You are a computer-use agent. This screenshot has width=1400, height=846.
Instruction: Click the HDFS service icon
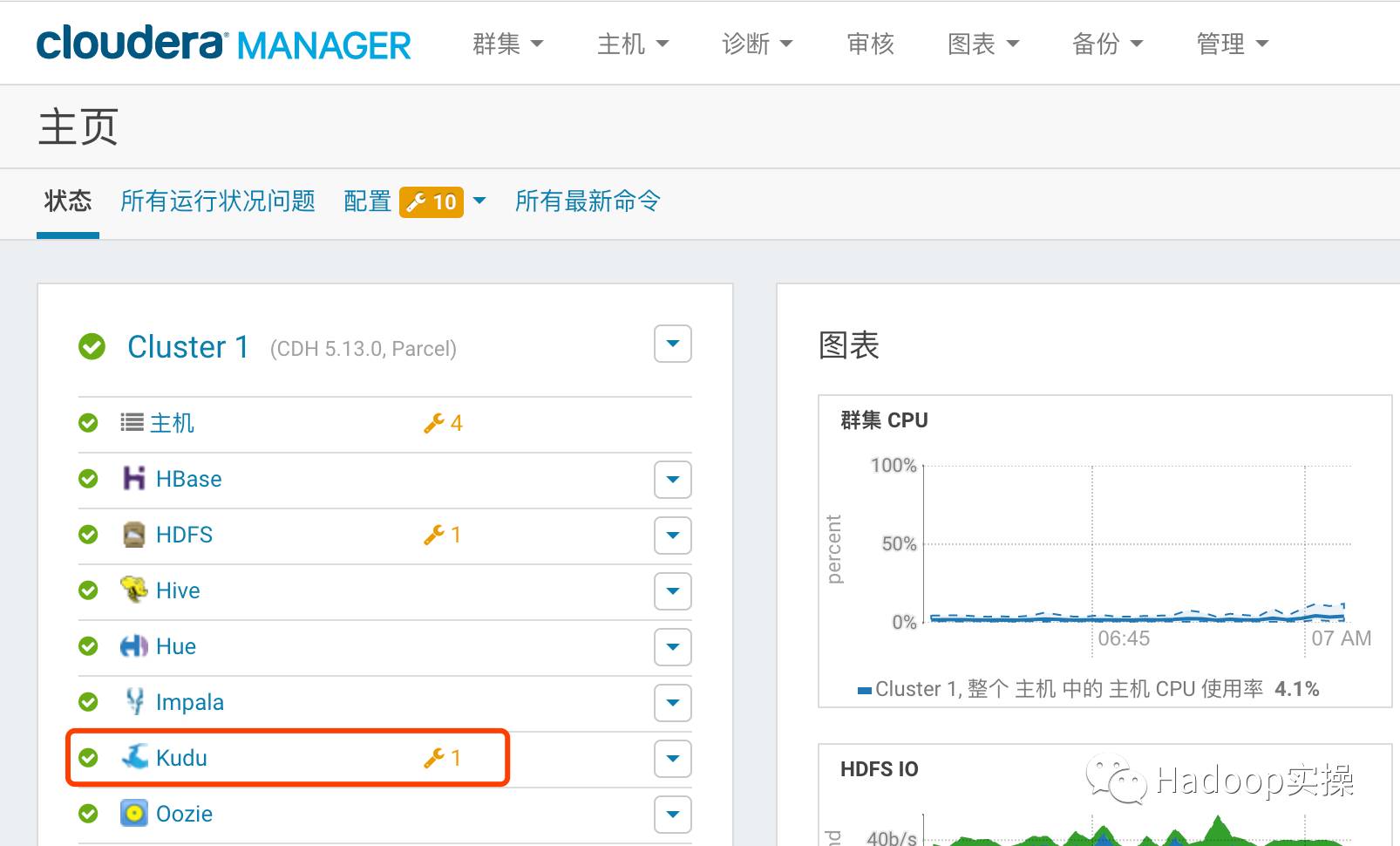coord(133,534)
